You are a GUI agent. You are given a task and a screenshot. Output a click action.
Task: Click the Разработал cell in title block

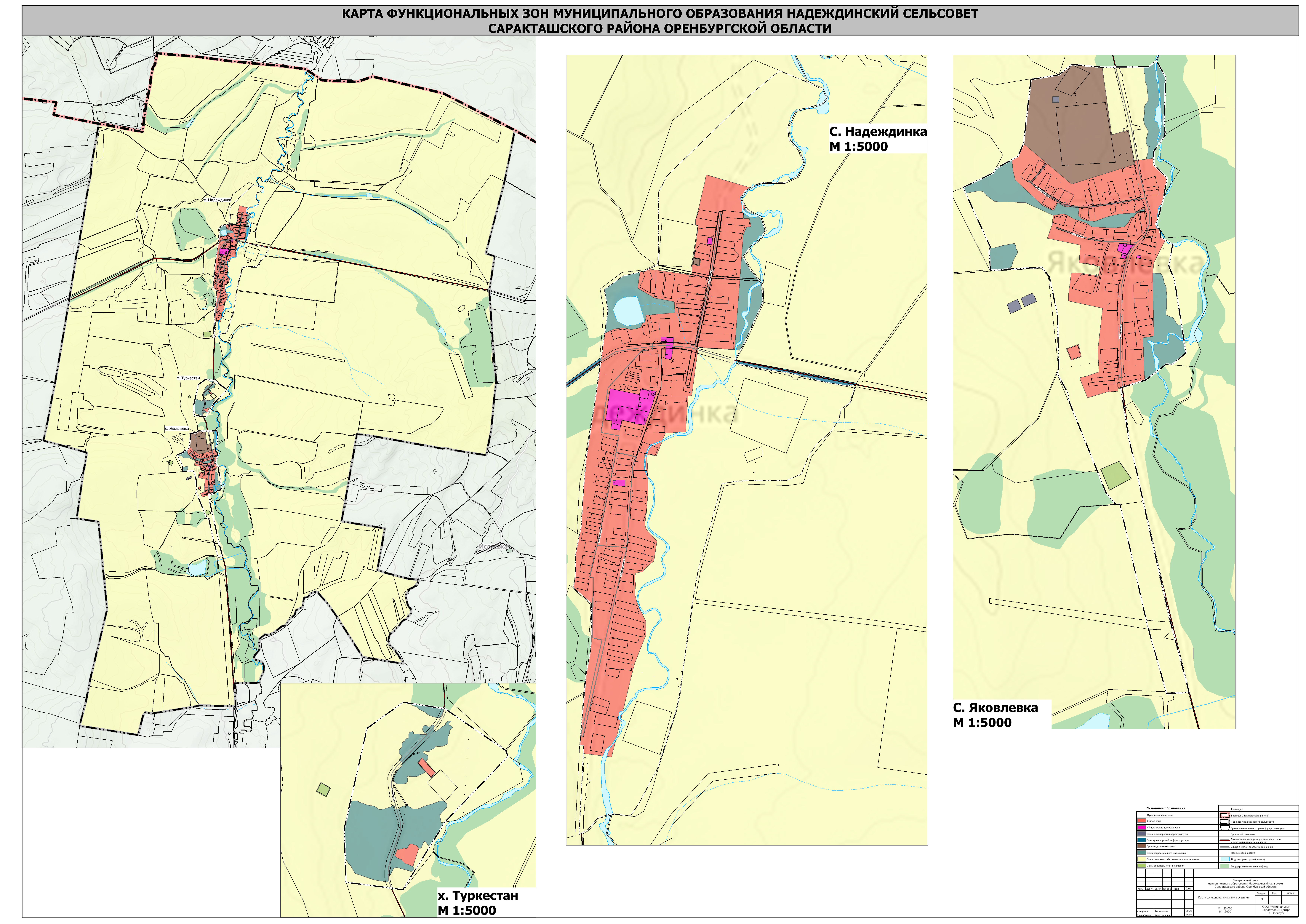pos(1145,915)
